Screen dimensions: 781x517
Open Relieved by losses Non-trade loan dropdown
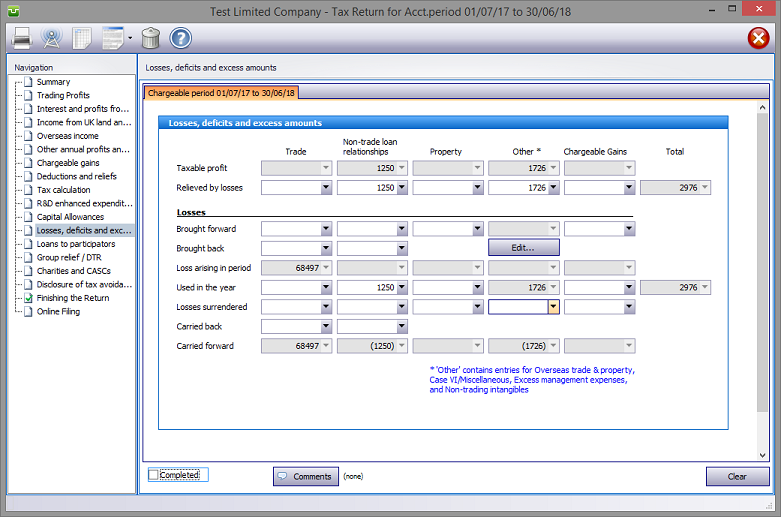click(x=401, y=187)
